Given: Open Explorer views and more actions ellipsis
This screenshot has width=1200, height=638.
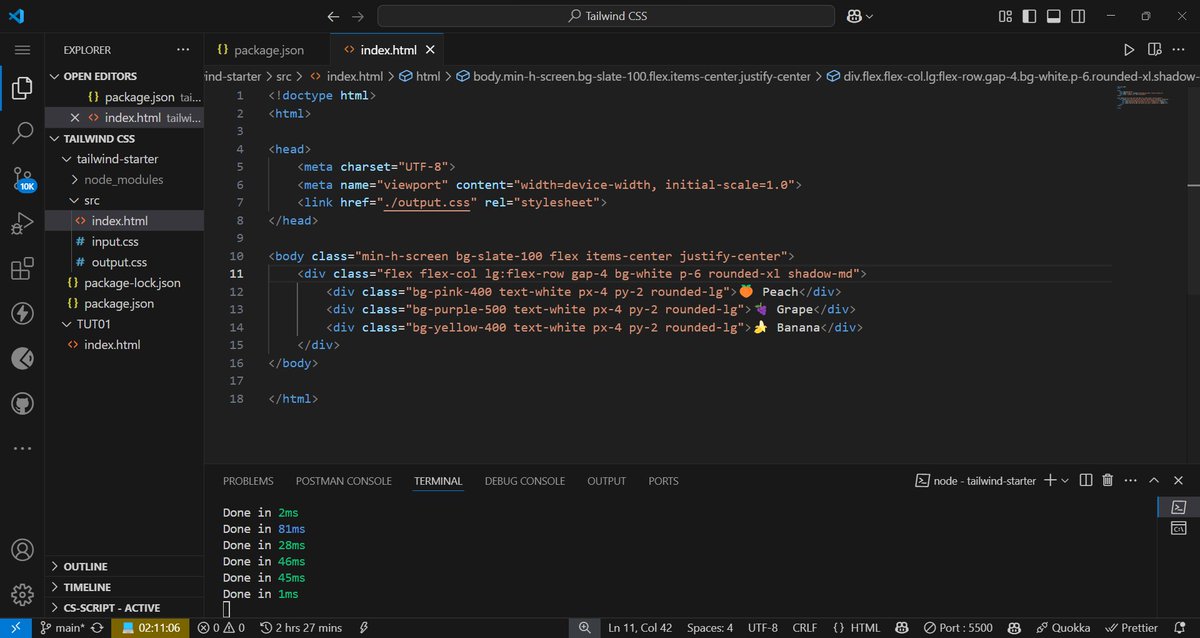Looking at the screenshot, I should pyautogui.click(x=182, y=50).
